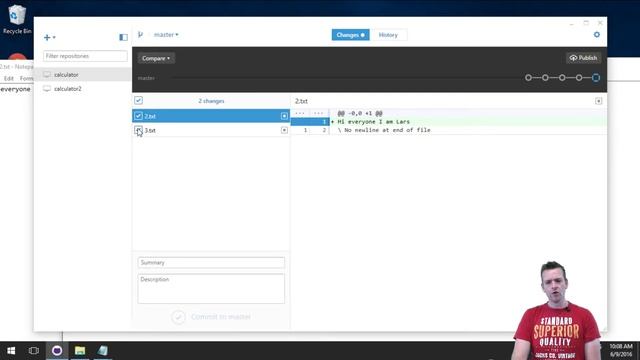Viewport: 640px width, 360px height.
Task: Toggle the select-all changes checkbox
Action: 138,100
